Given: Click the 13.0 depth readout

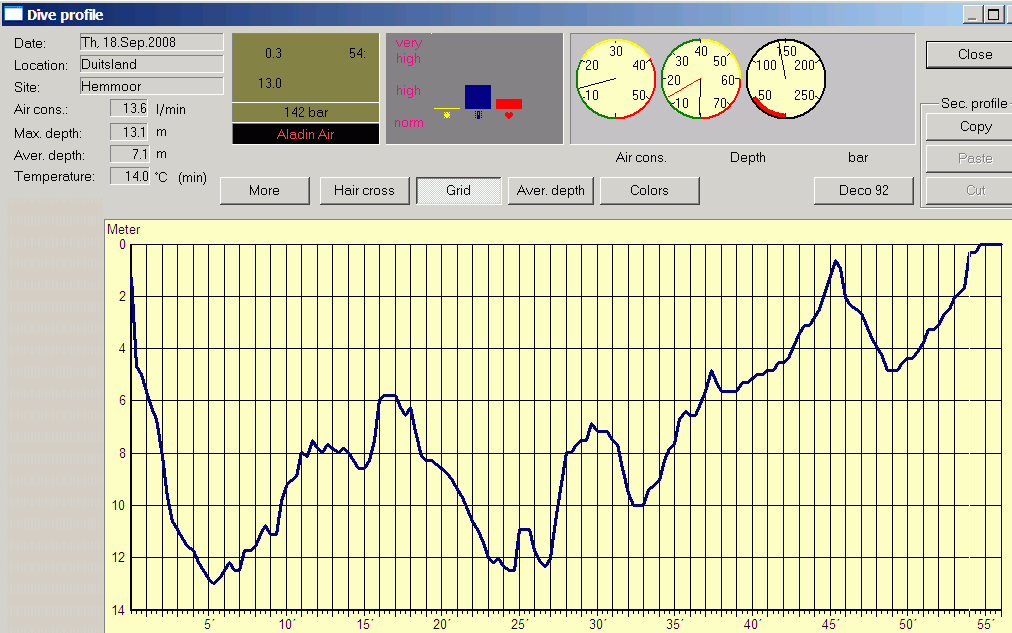Looking at the screenshot, I should point(270,83).
